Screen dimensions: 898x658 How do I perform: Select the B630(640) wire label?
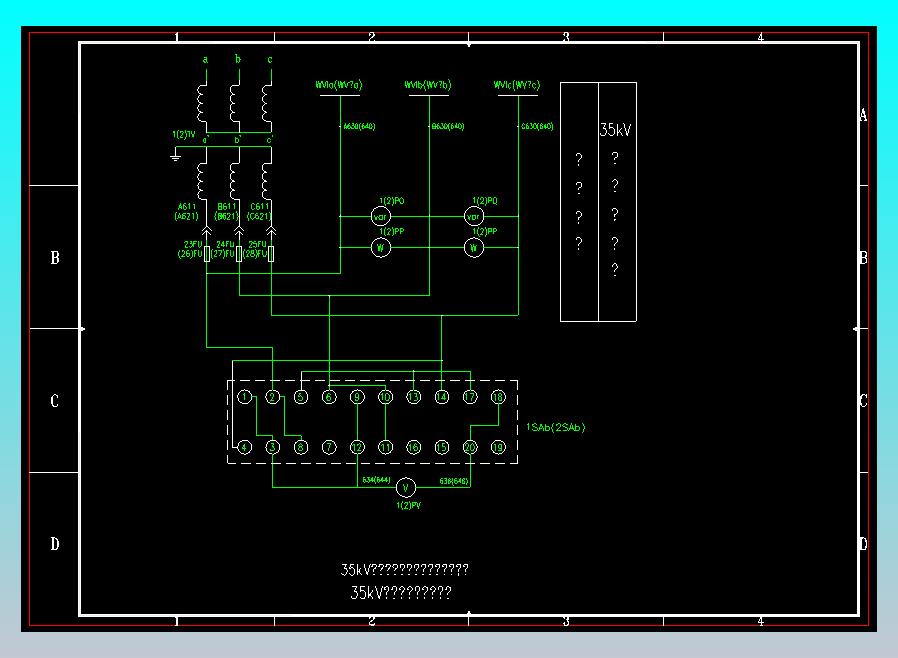point(448,126)
